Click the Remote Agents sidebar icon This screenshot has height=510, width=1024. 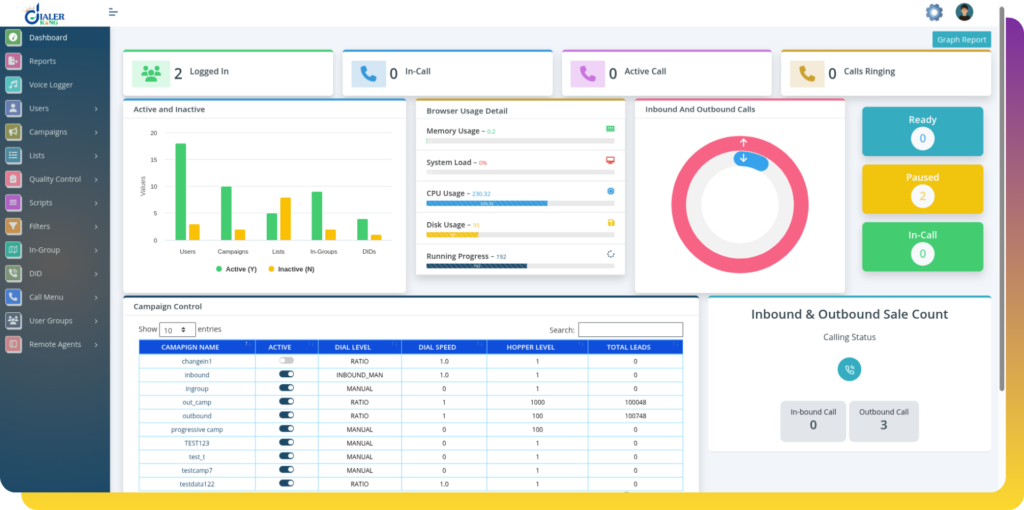click(14, 344)
